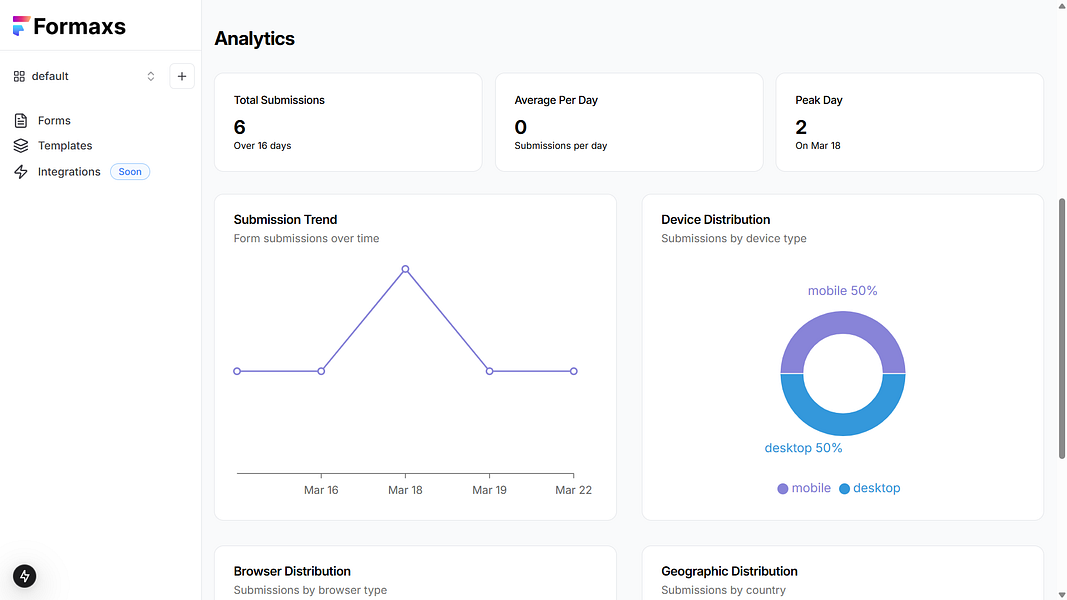Expand the default workspace chevron selector

tap(151, 76)
